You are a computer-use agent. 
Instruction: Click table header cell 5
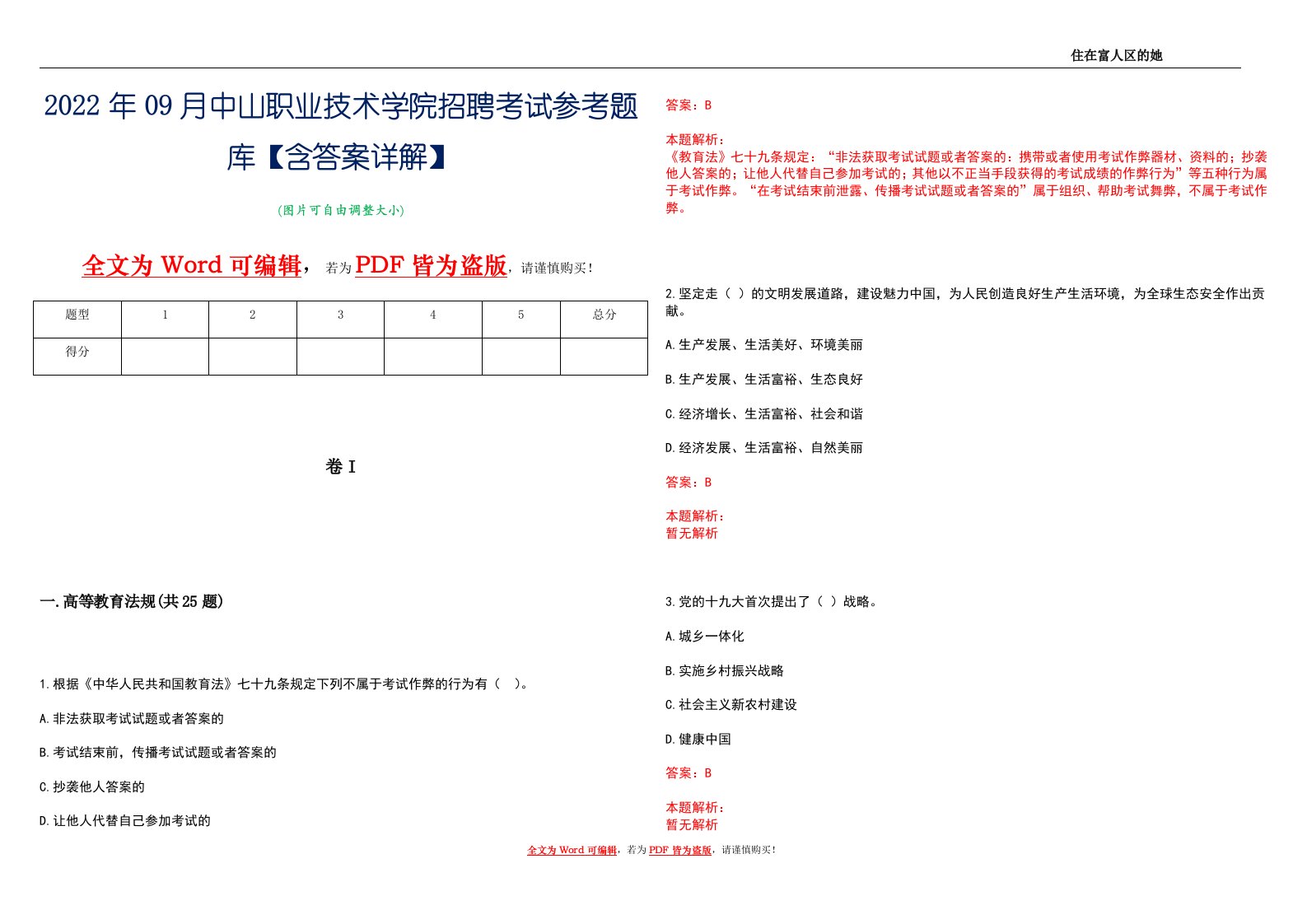(x=520, y=320)
